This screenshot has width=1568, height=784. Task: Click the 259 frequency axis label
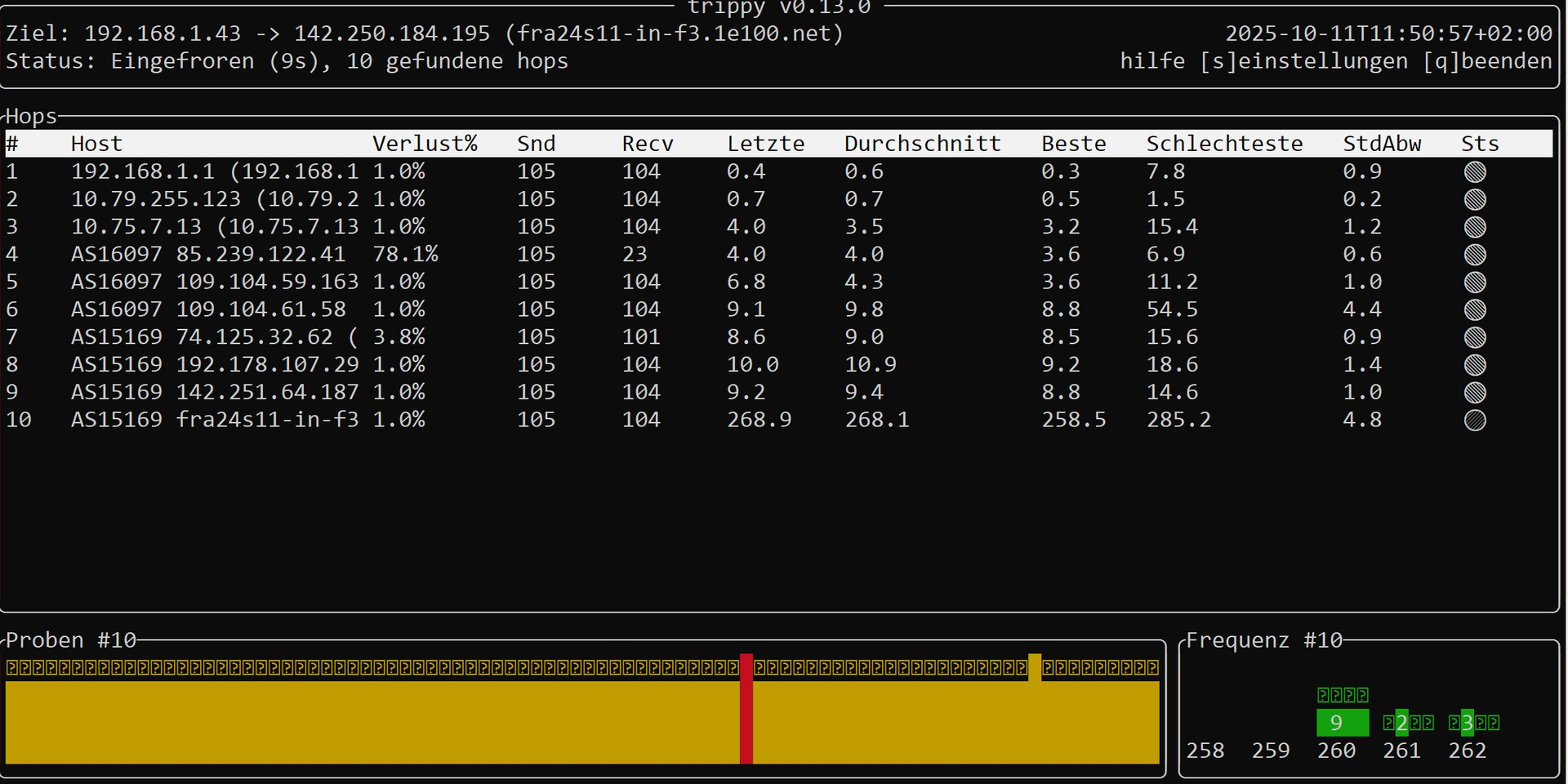click(x=1271, y=751)
